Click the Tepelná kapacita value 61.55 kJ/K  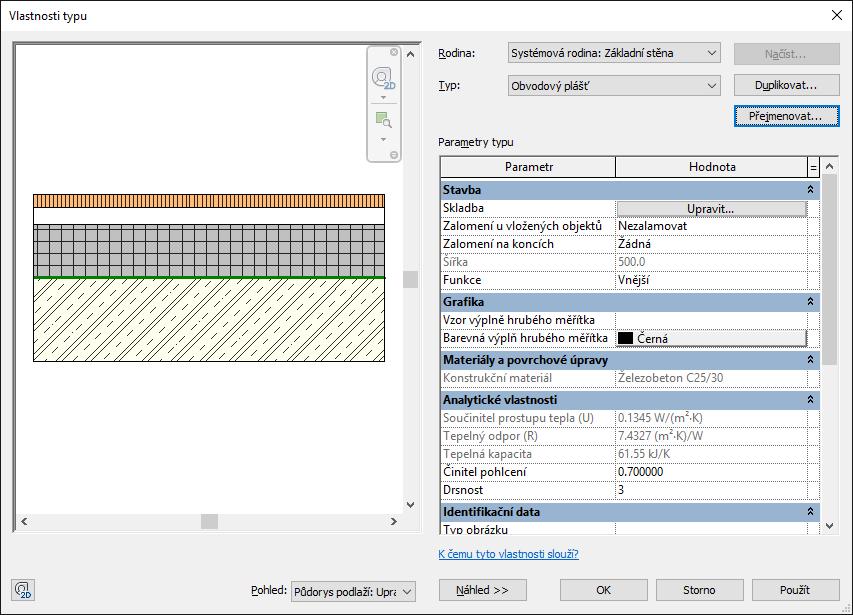point(711,454)
